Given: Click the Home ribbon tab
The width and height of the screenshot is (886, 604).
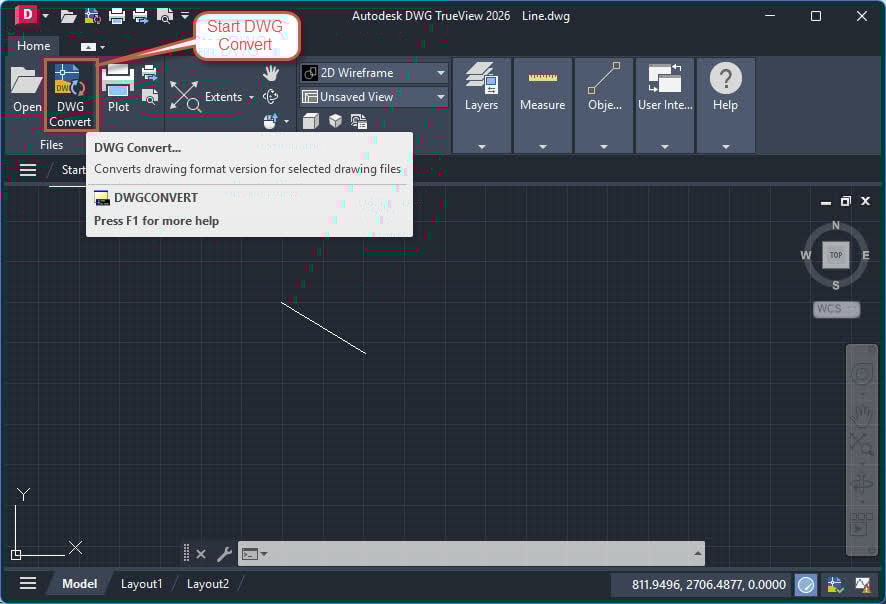Looking at the screenshot, I should [x=33, y=45].
